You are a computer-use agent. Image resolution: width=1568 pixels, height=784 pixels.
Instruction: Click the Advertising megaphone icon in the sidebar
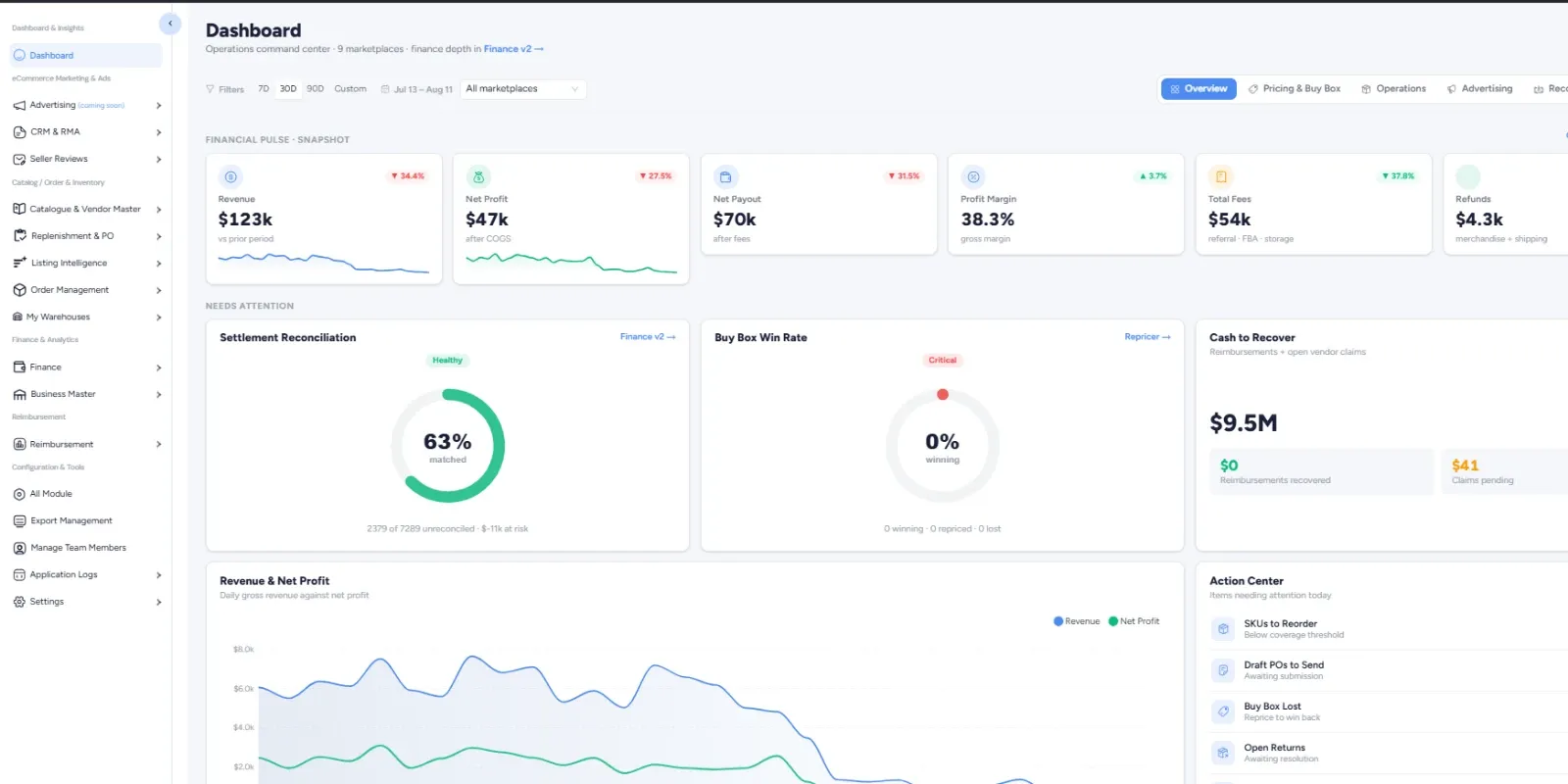click(20, 105)
